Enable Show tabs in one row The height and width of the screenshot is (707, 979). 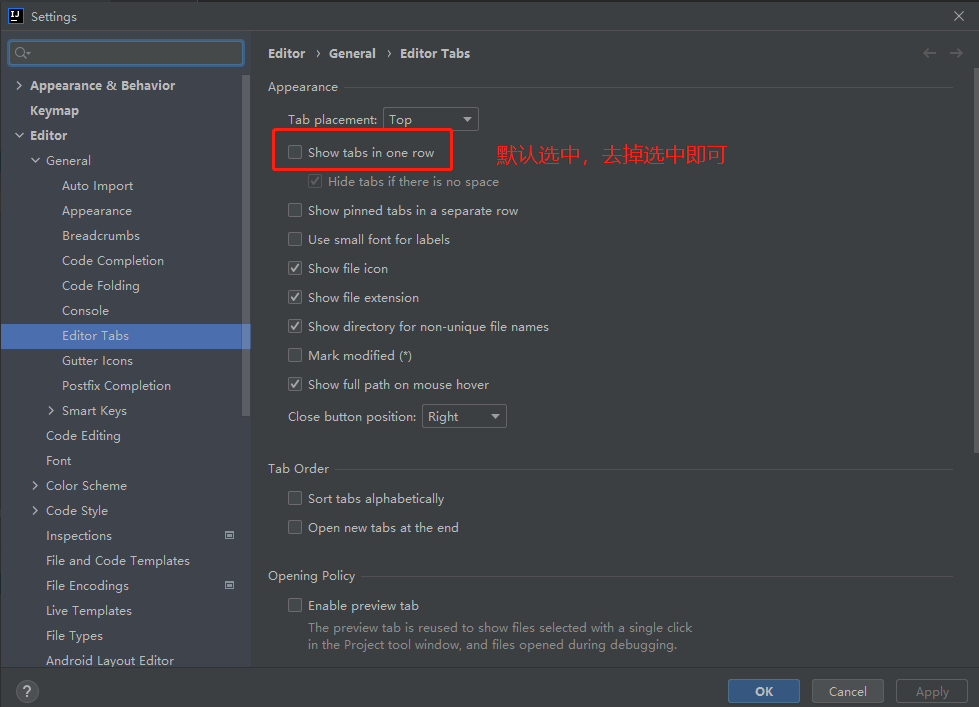click(x=295, y=153)
